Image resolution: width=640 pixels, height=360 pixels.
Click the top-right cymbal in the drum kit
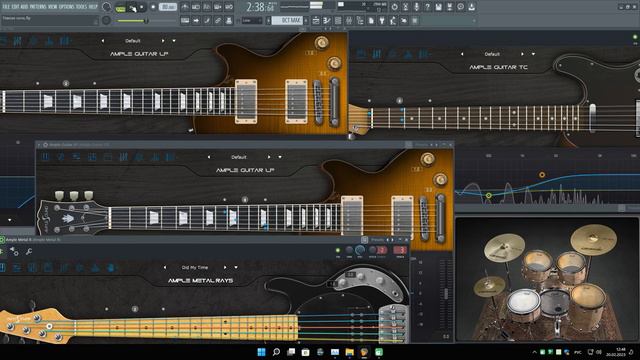(x=593, y=239)
